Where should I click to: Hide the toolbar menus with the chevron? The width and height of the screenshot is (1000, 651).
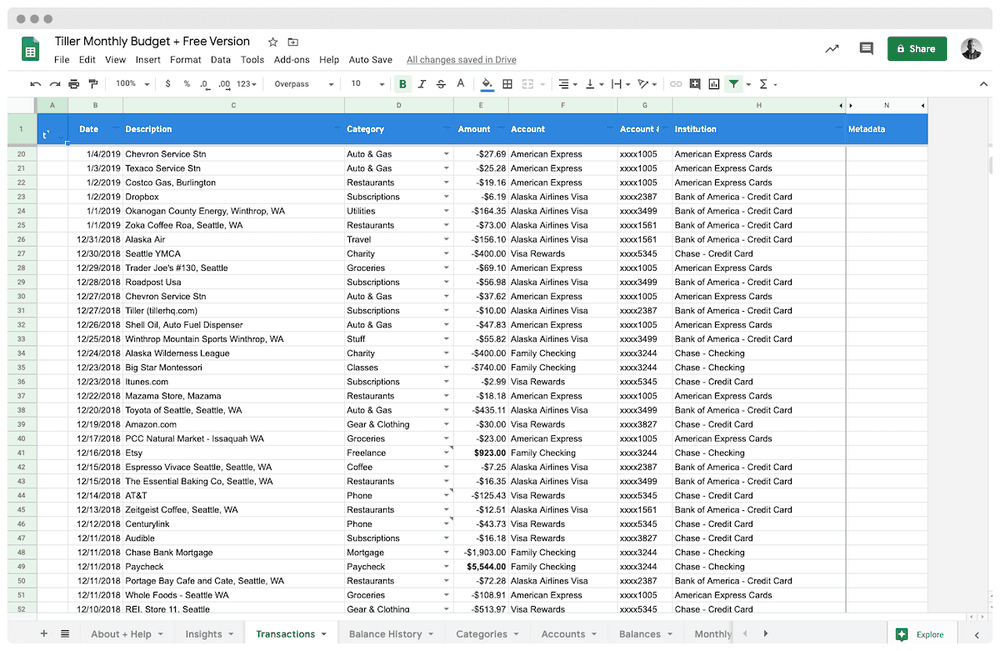tap(983, 84)
